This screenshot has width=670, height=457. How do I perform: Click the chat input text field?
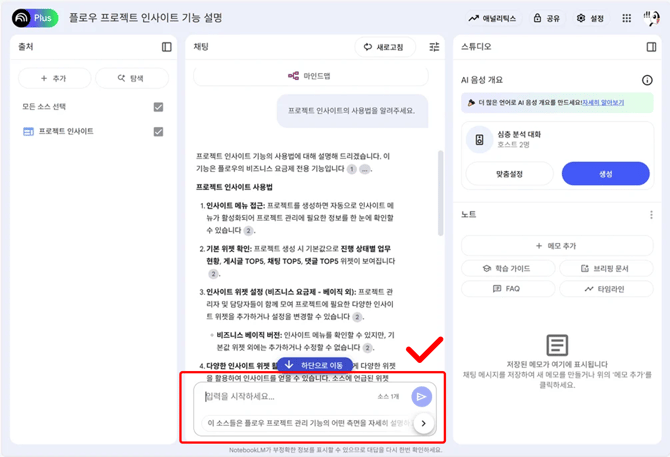(x=285, y=396)
